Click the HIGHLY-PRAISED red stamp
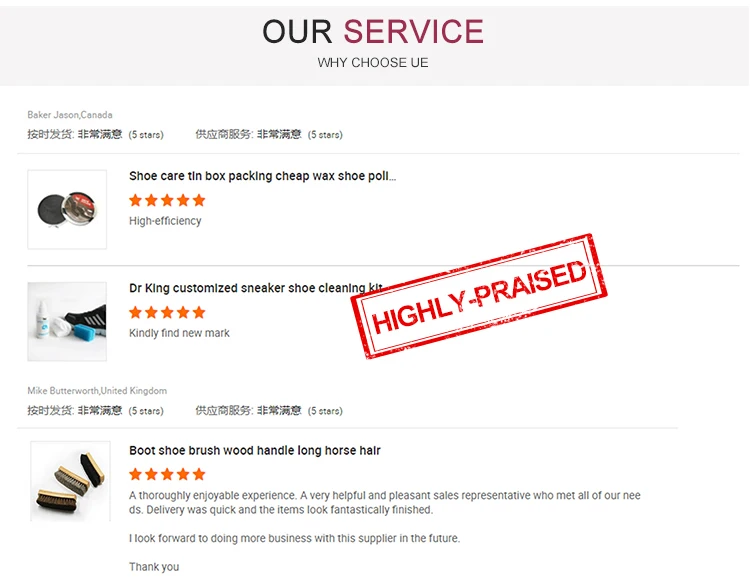Screen dimensions: 750x585 pyautogui.click(x=479, y=296)
